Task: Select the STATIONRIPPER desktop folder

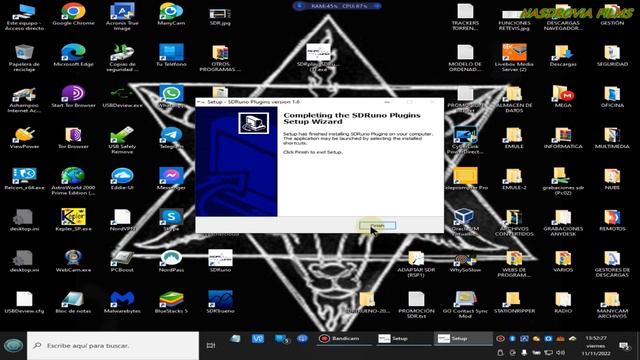Action: pos(514,302)
